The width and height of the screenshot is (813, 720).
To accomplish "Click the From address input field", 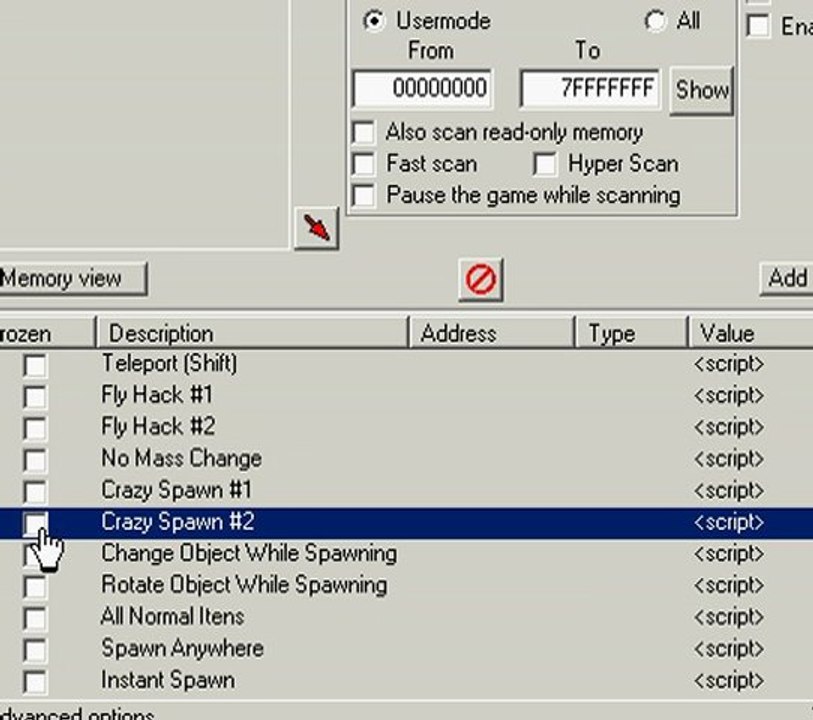I will (x=422, y=88).
